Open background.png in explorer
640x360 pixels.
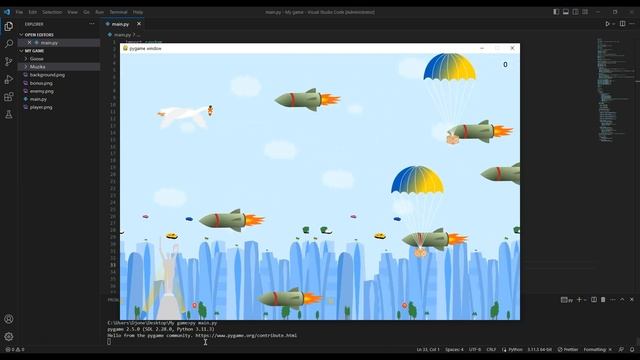point(47,75)
